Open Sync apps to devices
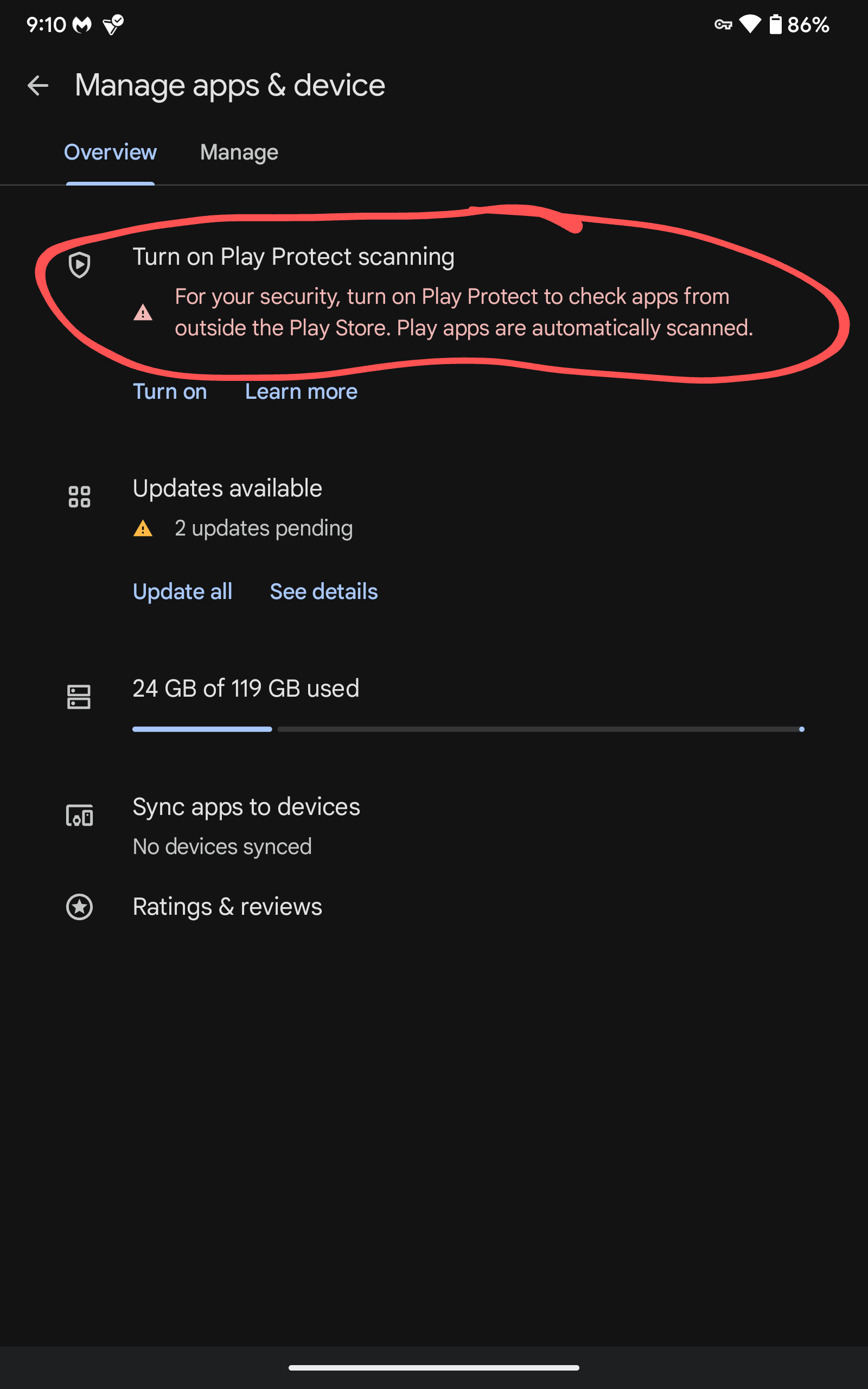This screenshot has width=868, height=1389. click(246, 807)
